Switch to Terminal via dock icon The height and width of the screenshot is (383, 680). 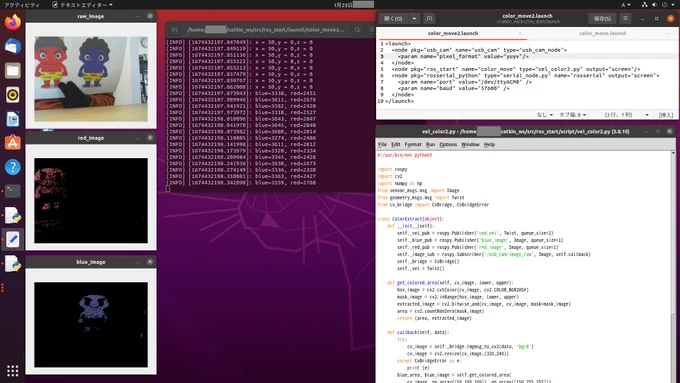[x=13, y=191]
